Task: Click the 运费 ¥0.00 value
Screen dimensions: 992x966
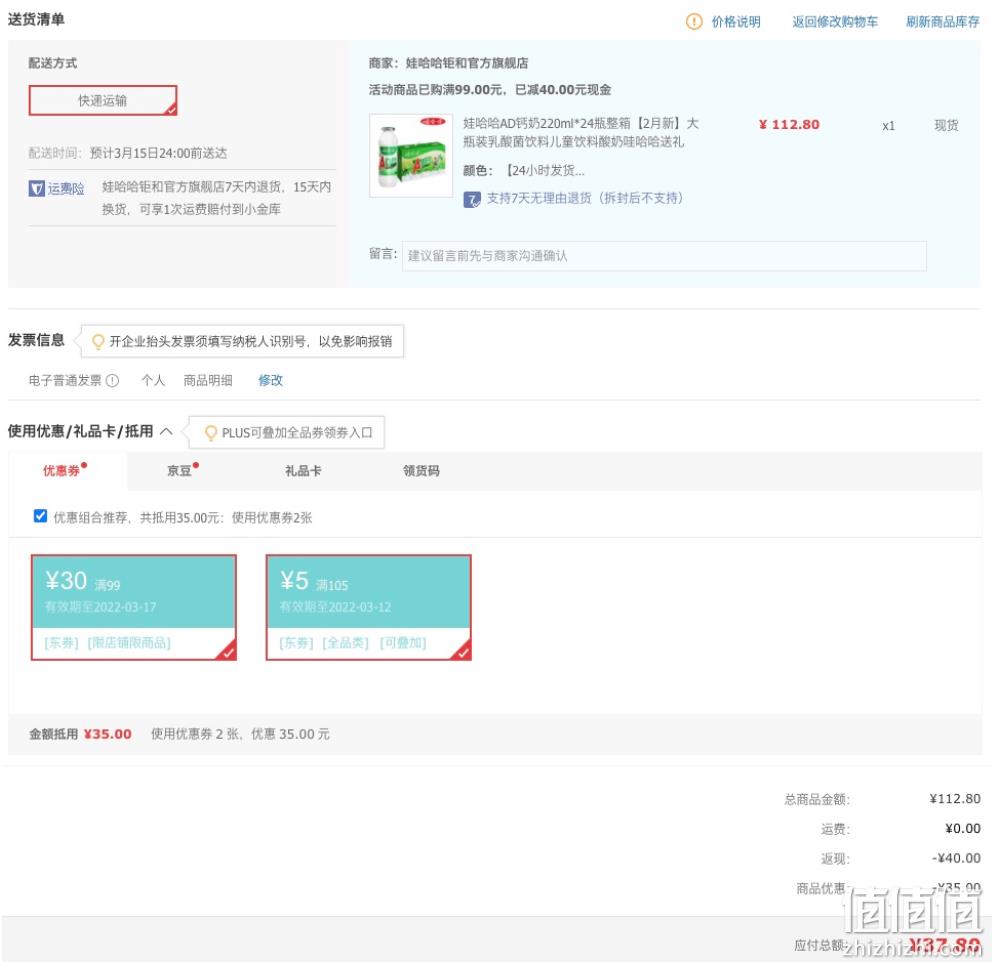Action: 962,828
